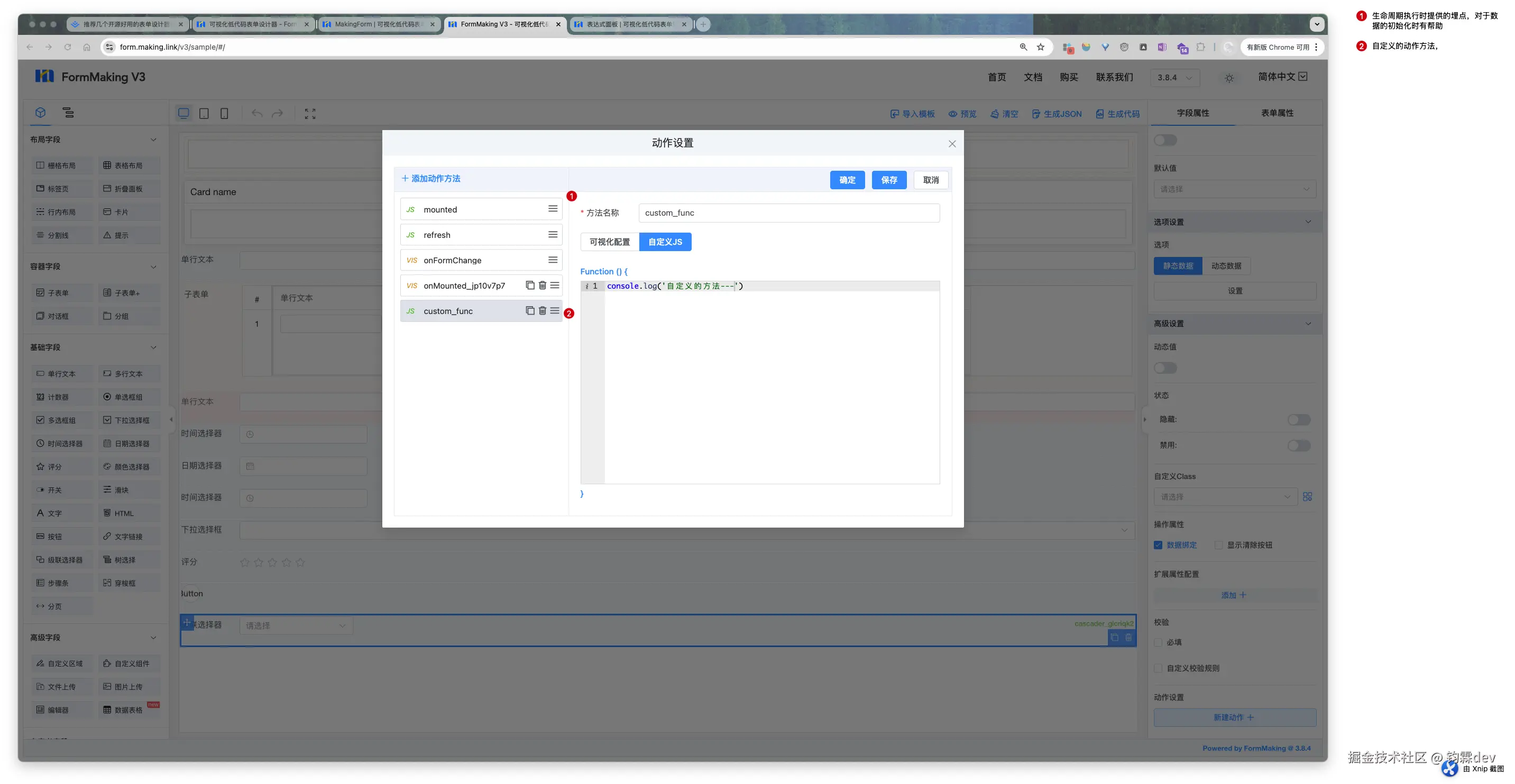Open the 3.8.4 version dropdown

coord(1174,78)
